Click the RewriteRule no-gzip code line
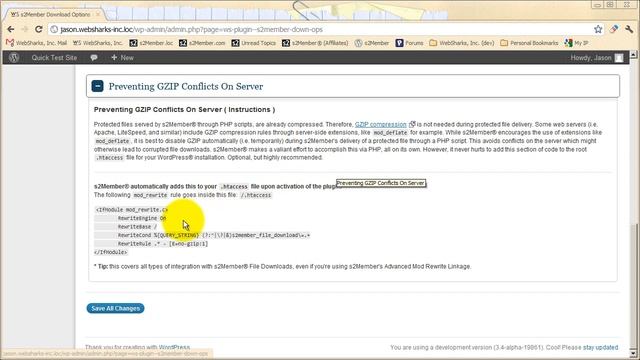 (x=163, y=244)
